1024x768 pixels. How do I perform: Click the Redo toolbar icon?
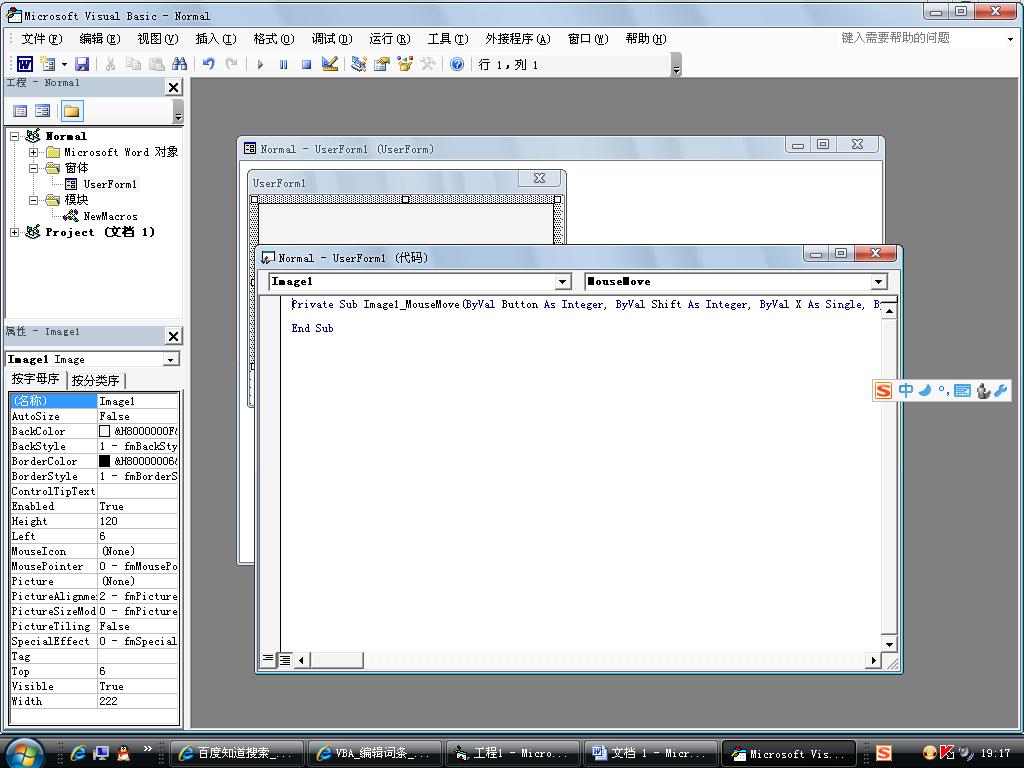coord(231,64)
